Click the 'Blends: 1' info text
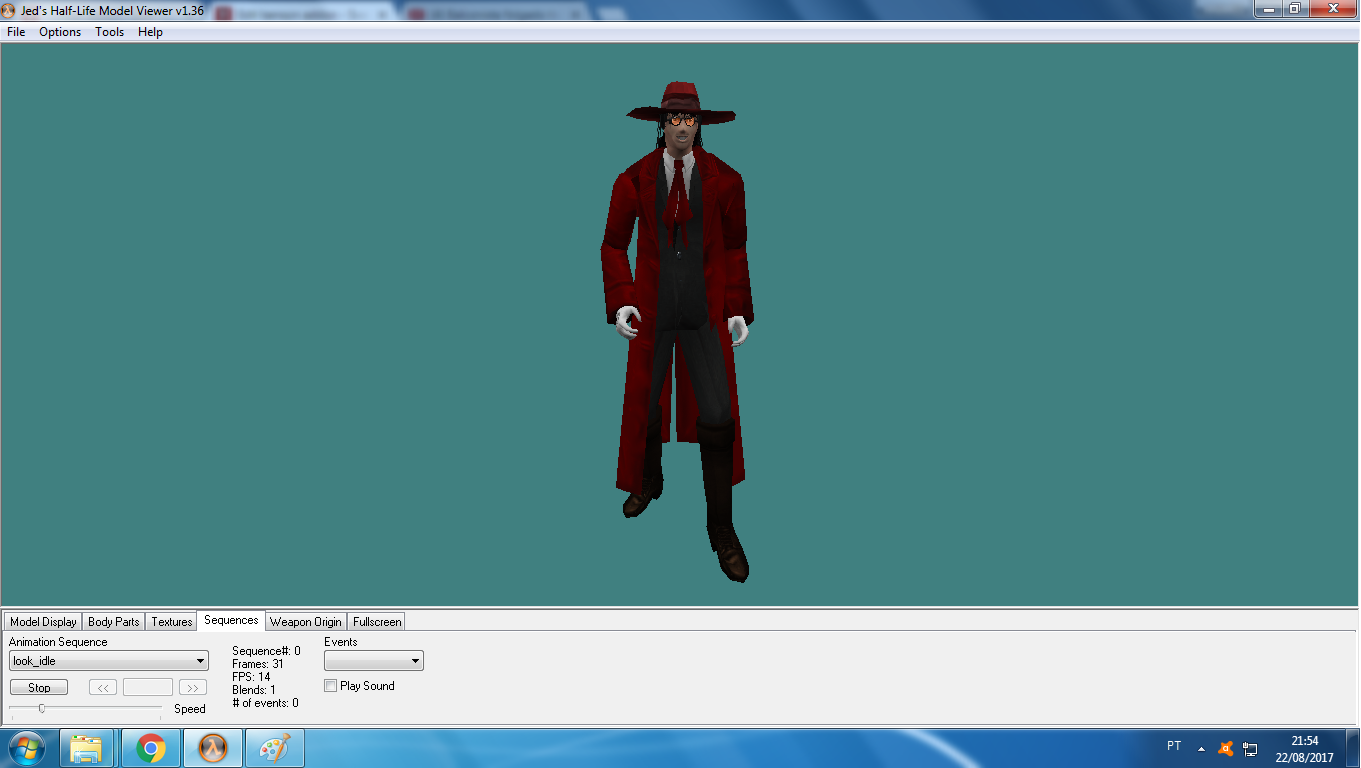 coord(254,690)
